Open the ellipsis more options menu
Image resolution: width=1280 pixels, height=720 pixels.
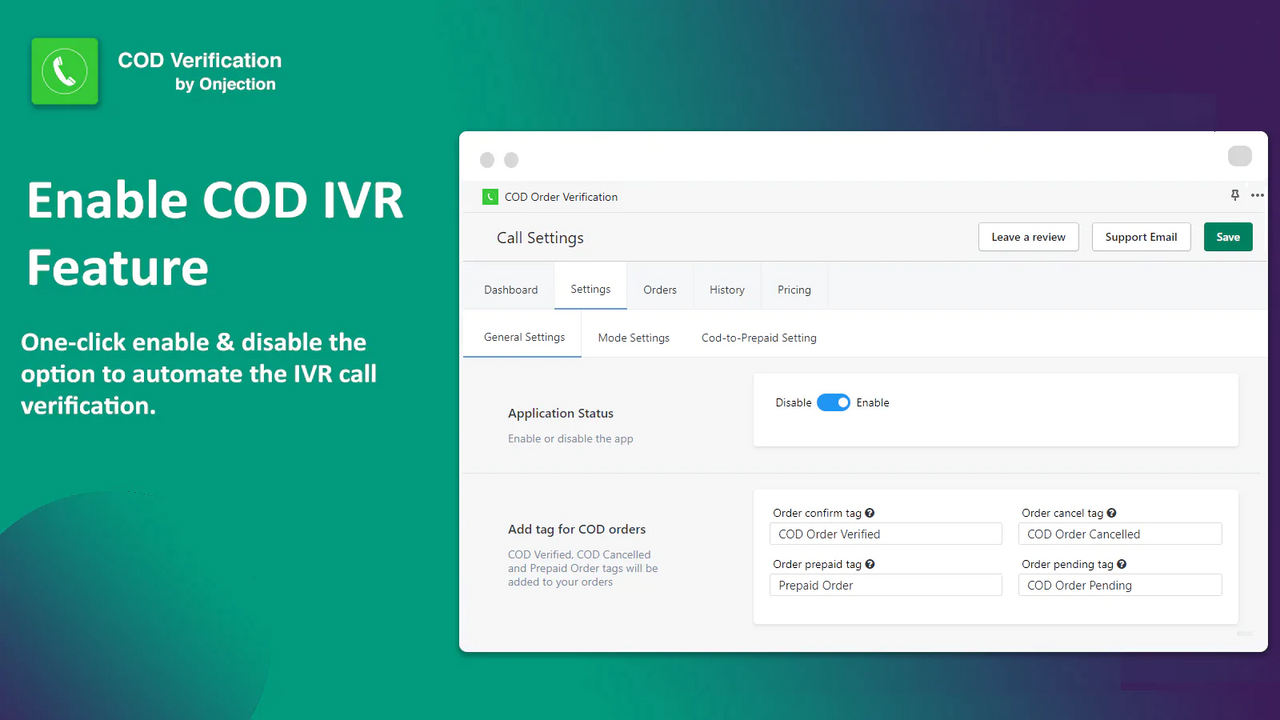click(x=1257, y=195)
